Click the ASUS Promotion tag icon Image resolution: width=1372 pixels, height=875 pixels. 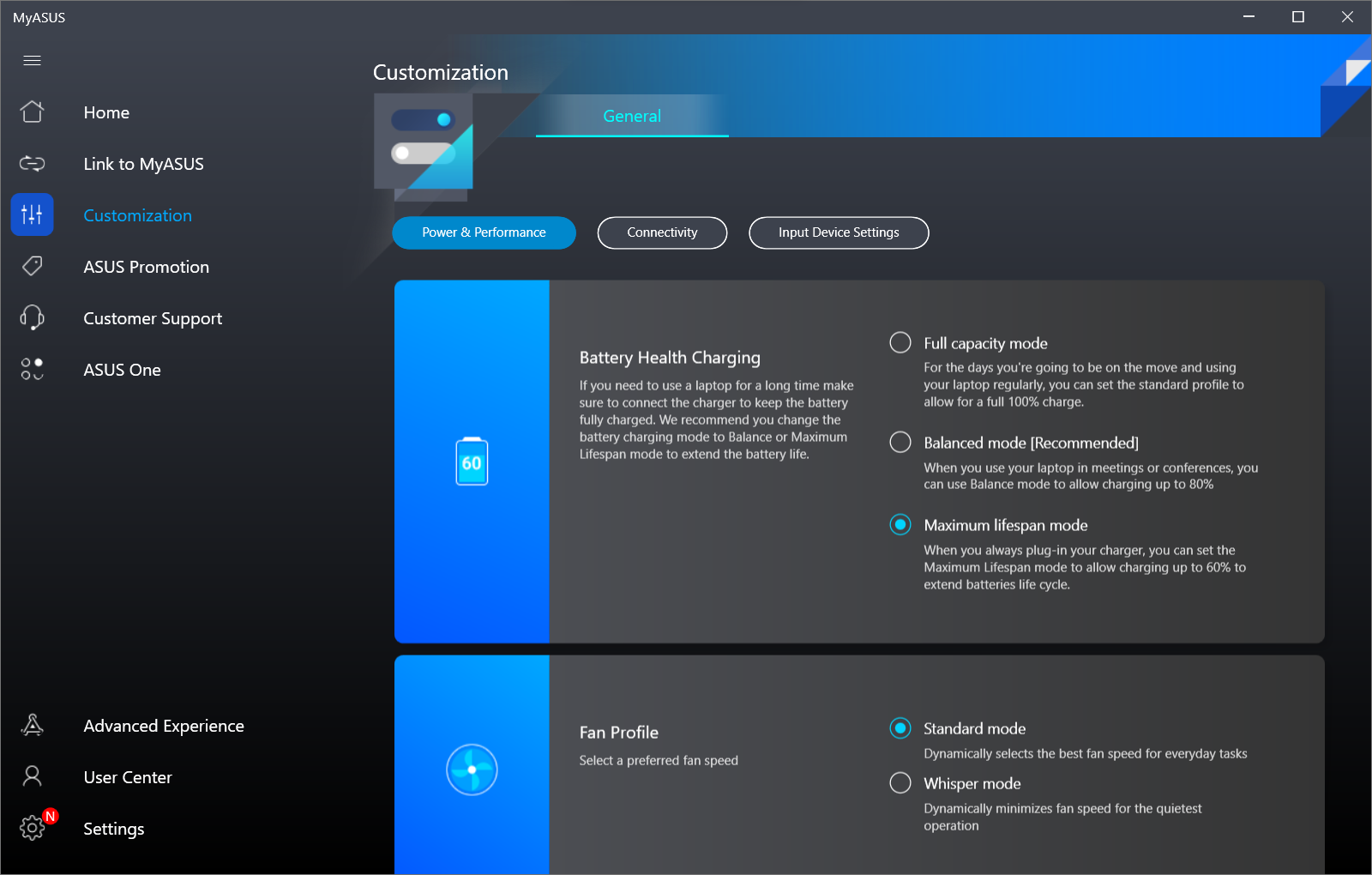(x=33, y=266)
